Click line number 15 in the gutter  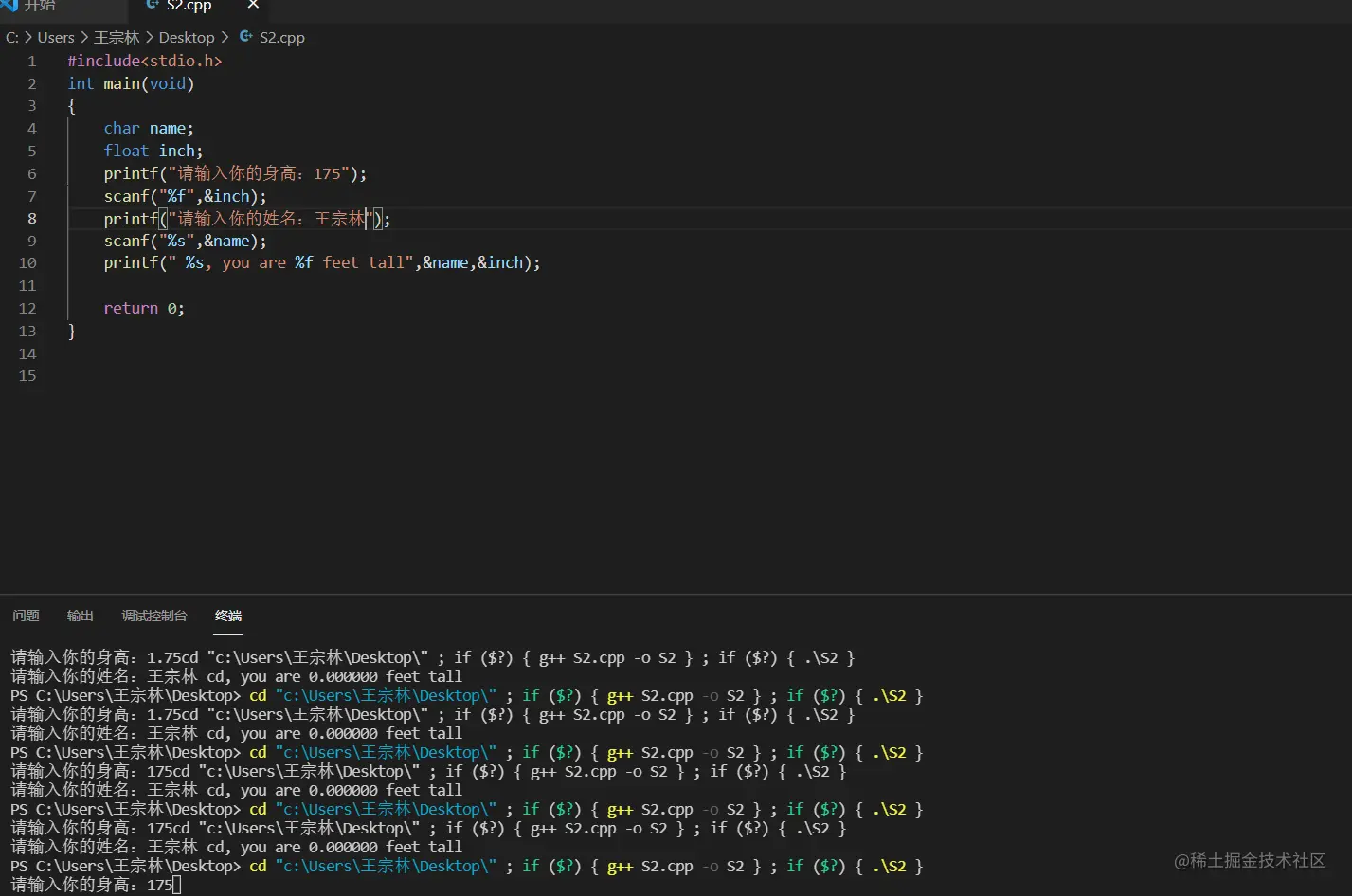click(x=27, y=376)
